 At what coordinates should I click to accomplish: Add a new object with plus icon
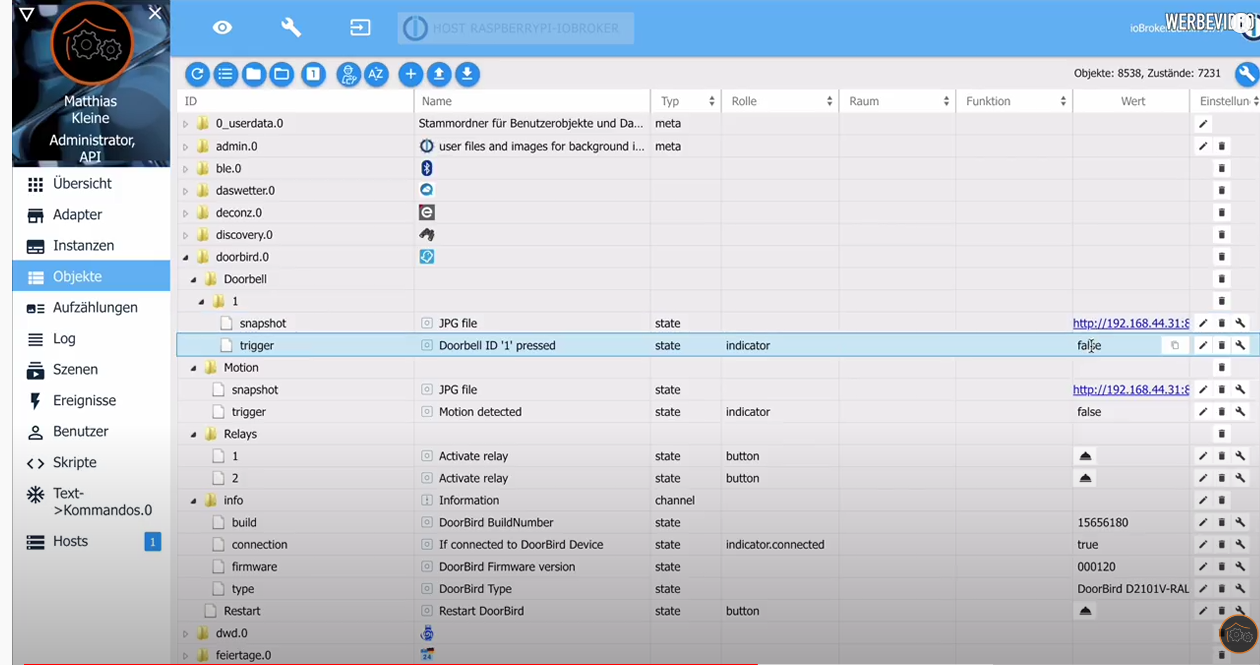410,74
